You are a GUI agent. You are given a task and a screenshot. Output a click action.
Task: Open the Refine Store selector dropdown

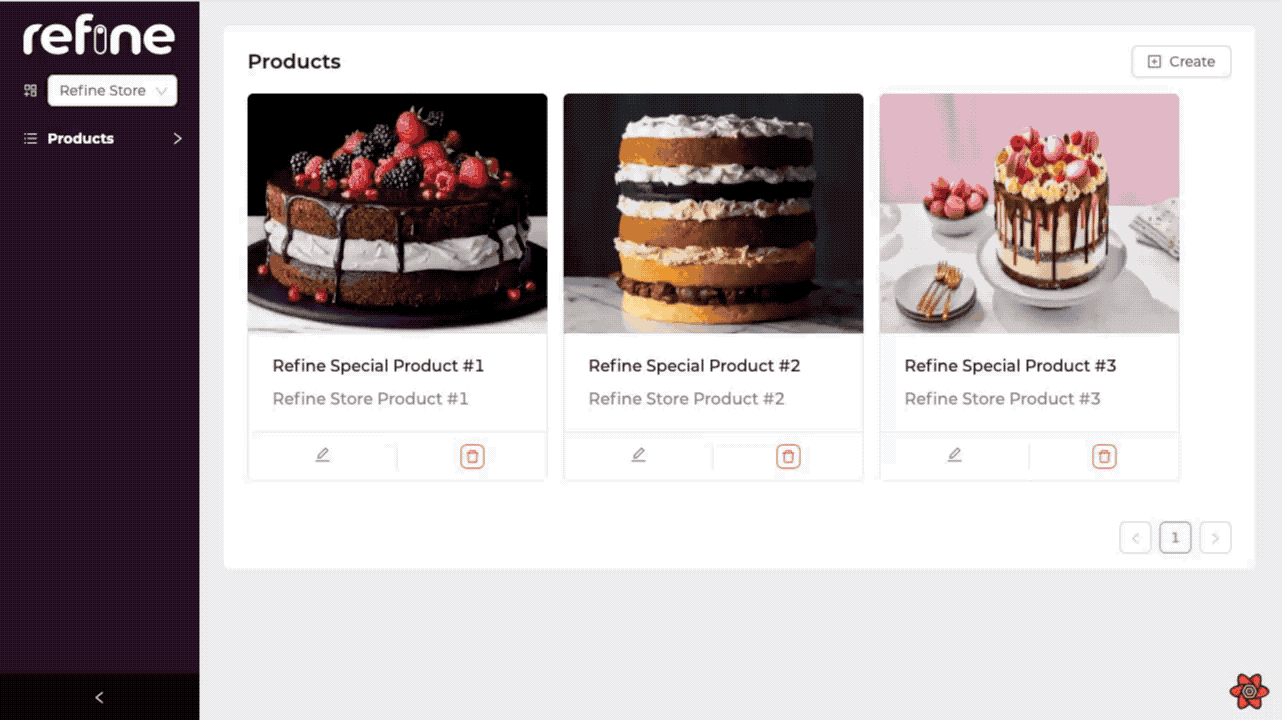click(112, 90)
